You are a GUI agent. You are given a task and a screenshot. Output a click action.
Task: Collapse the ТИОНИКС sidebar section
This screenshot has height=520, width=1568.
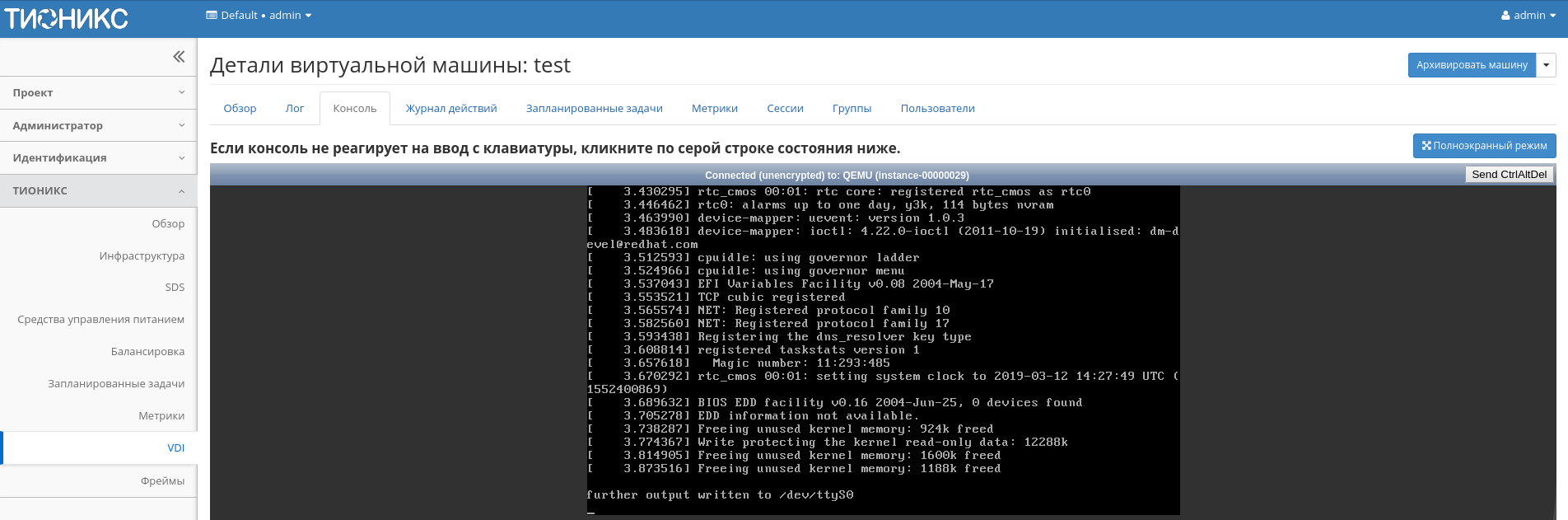click(98, 190)
